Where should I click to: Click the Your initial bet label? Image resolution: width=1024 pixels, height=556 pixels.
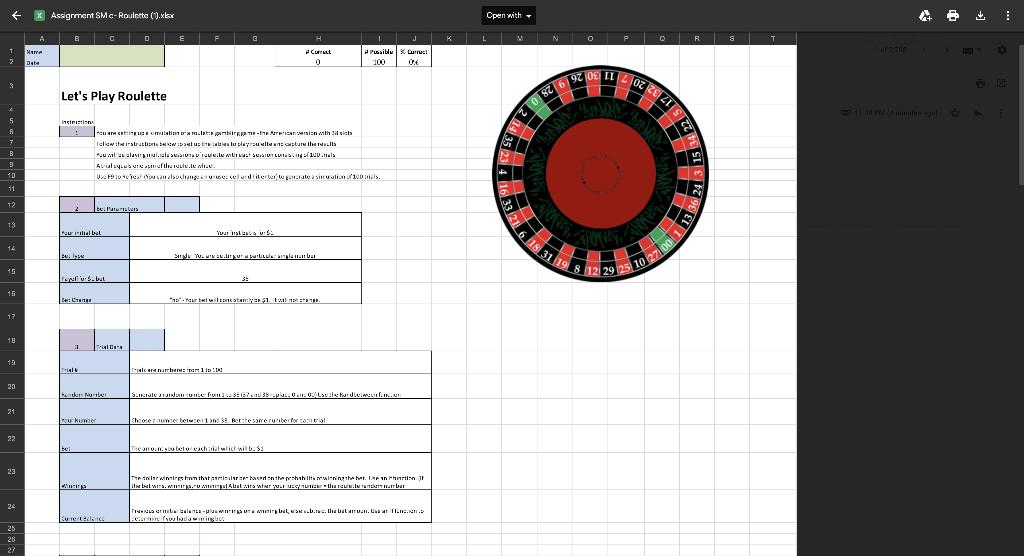point(94,225)
